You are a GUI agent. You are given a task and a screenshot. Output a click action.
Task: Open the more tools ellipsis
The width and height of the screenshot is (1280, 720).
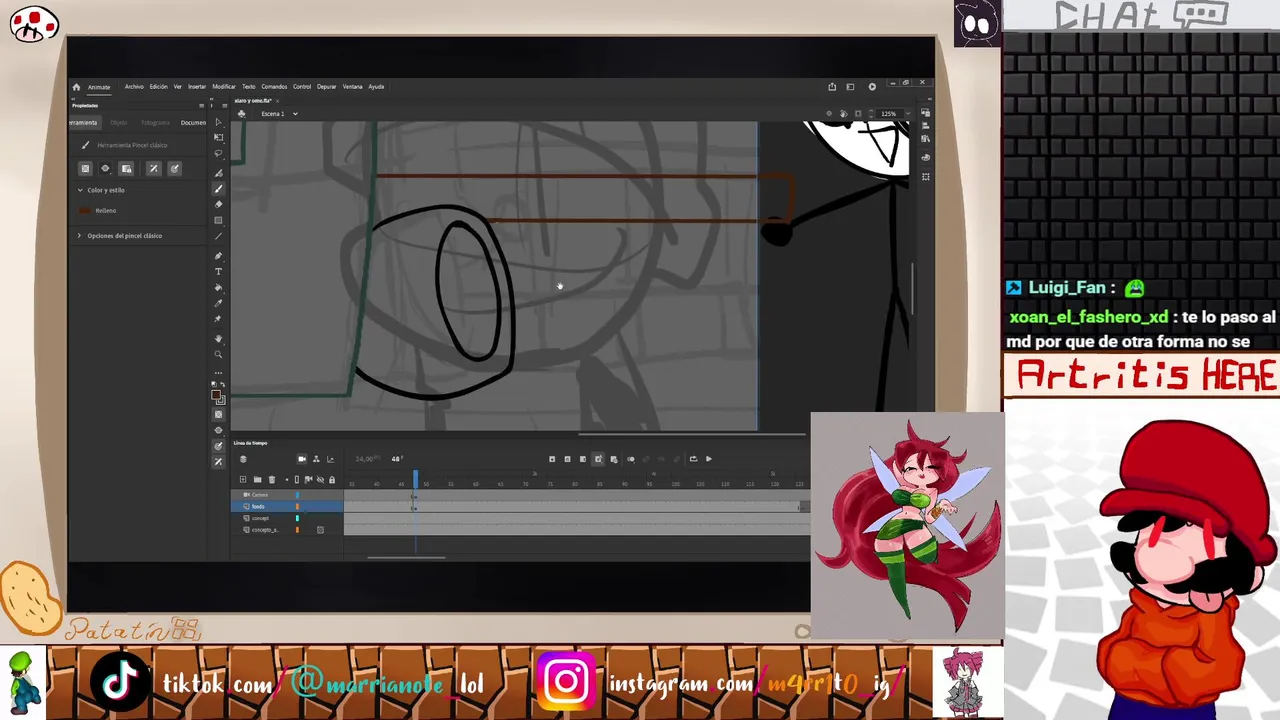[218, 373]
